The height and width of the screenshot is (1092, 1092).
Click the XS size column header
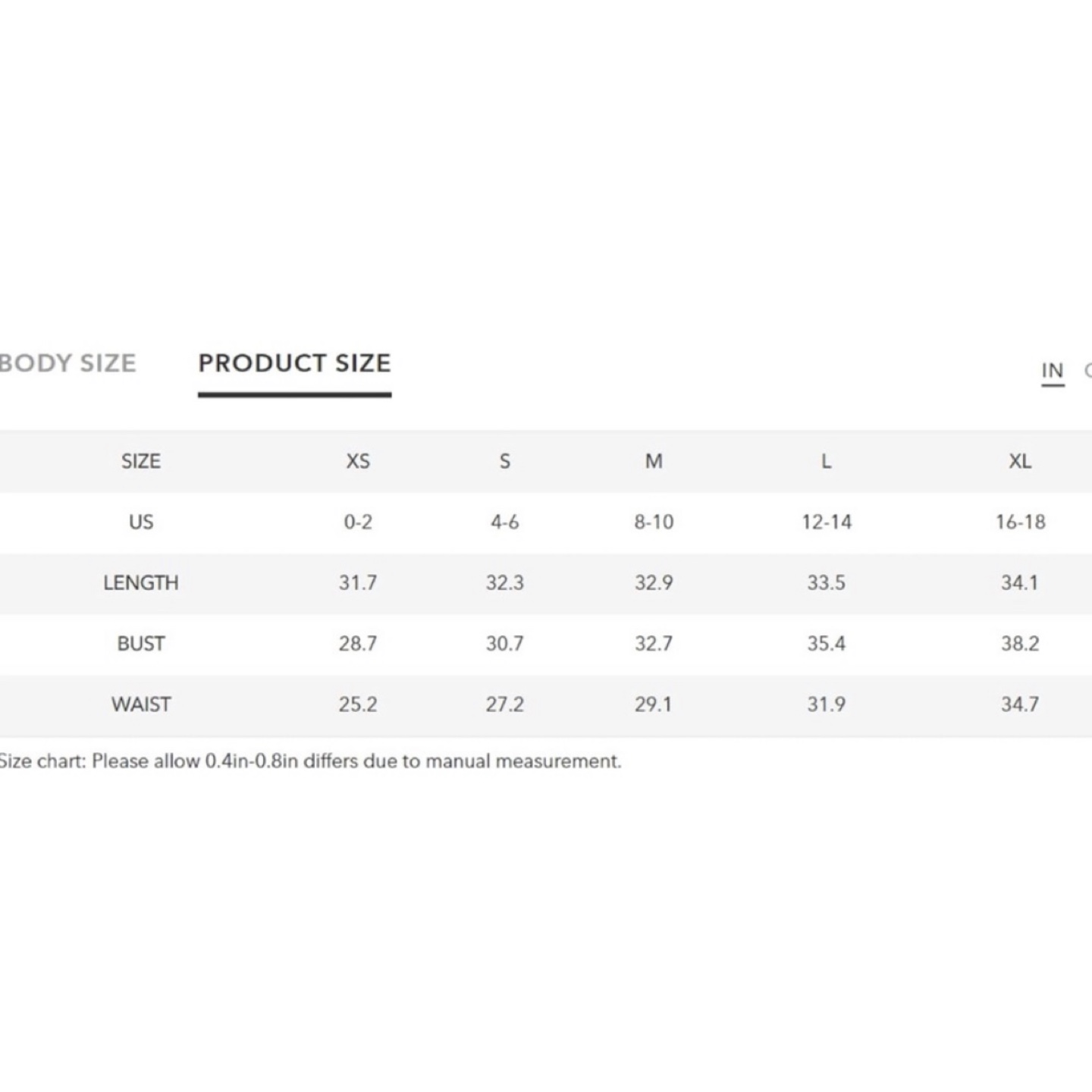tap(358, 461)
